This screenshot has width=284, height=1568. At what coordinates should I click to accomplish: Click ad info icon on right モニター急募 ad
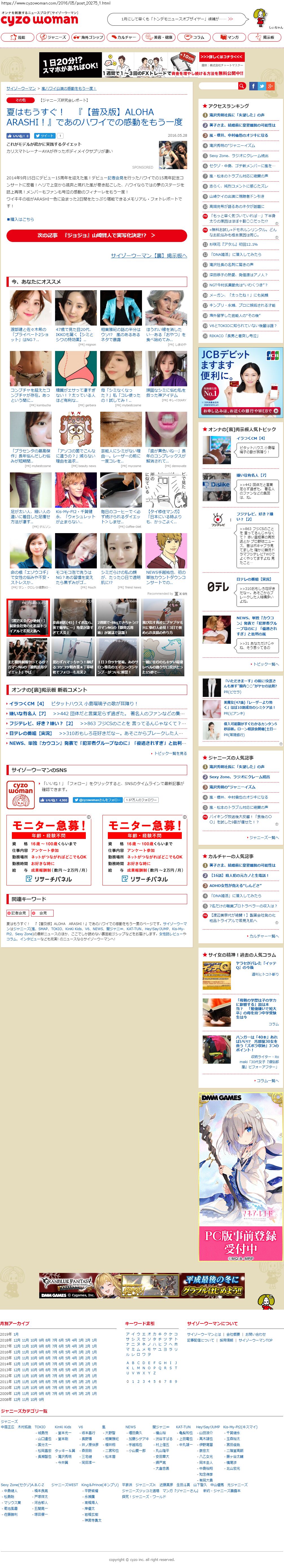point(185,816)
